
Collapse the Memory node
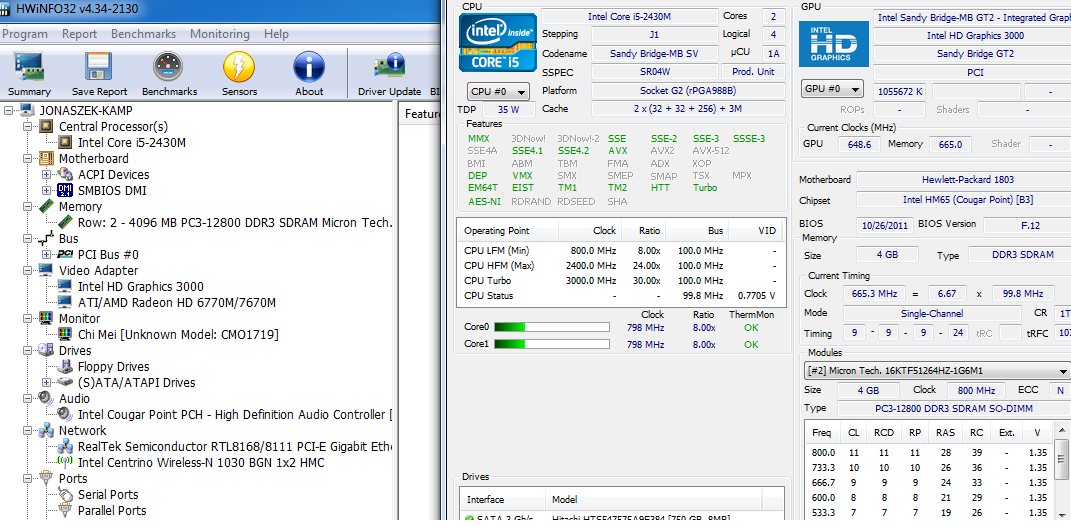[x=28, y=206]
